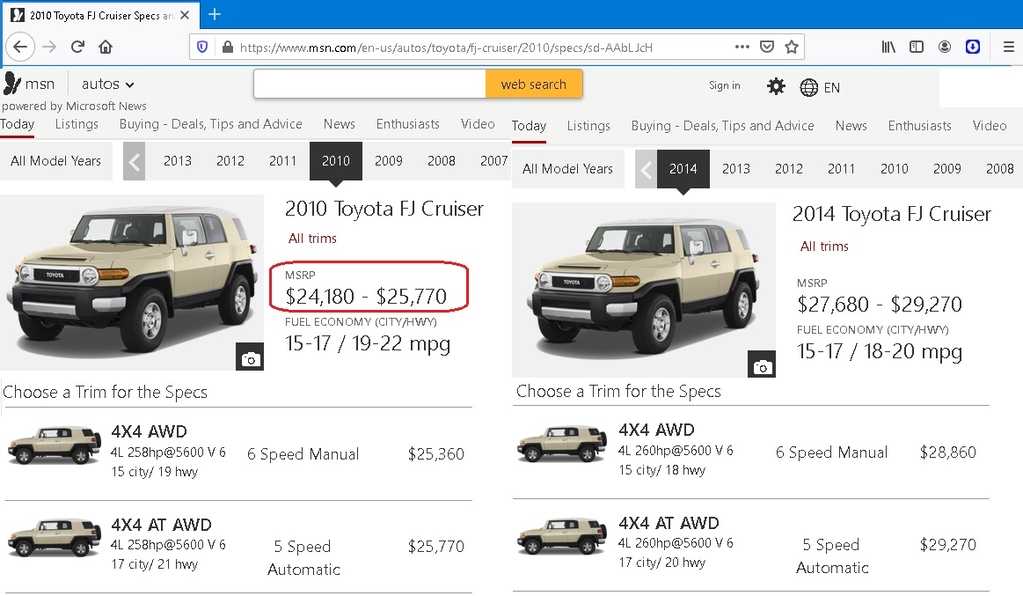Click the msn butterfly logo

(x=13, y=83)
